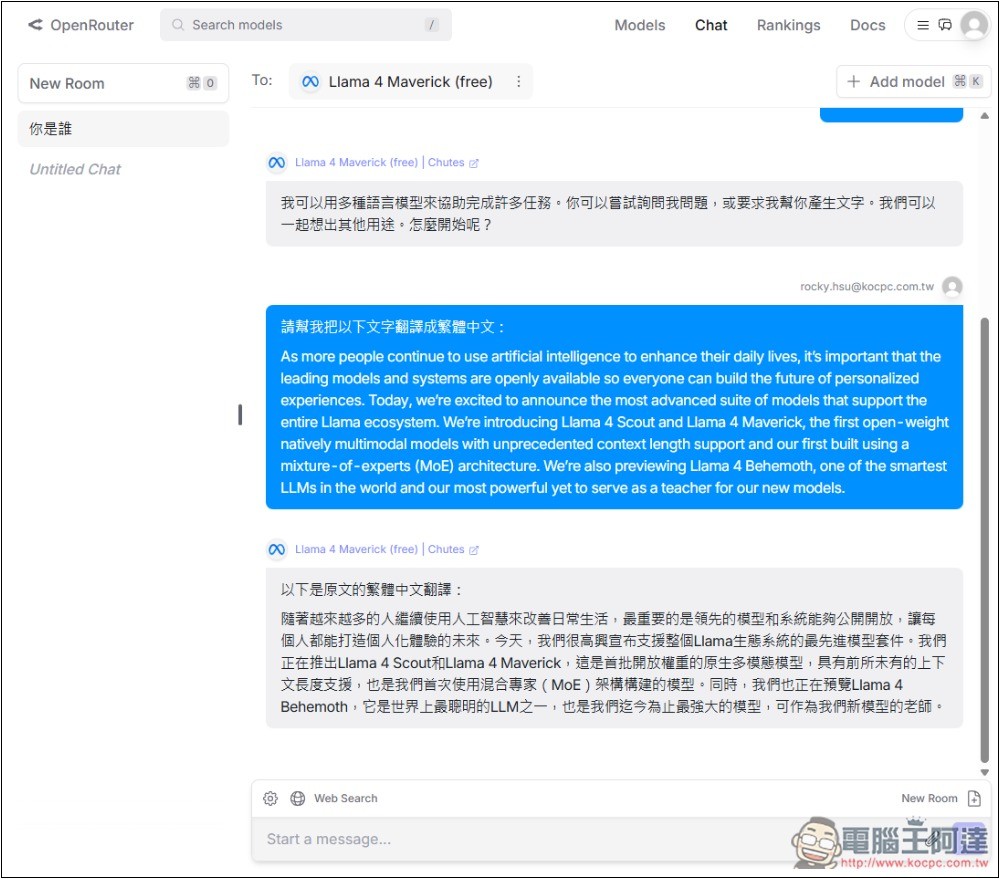Toggle Web Search globe icon
The image size is (1000, 879).
297,799
